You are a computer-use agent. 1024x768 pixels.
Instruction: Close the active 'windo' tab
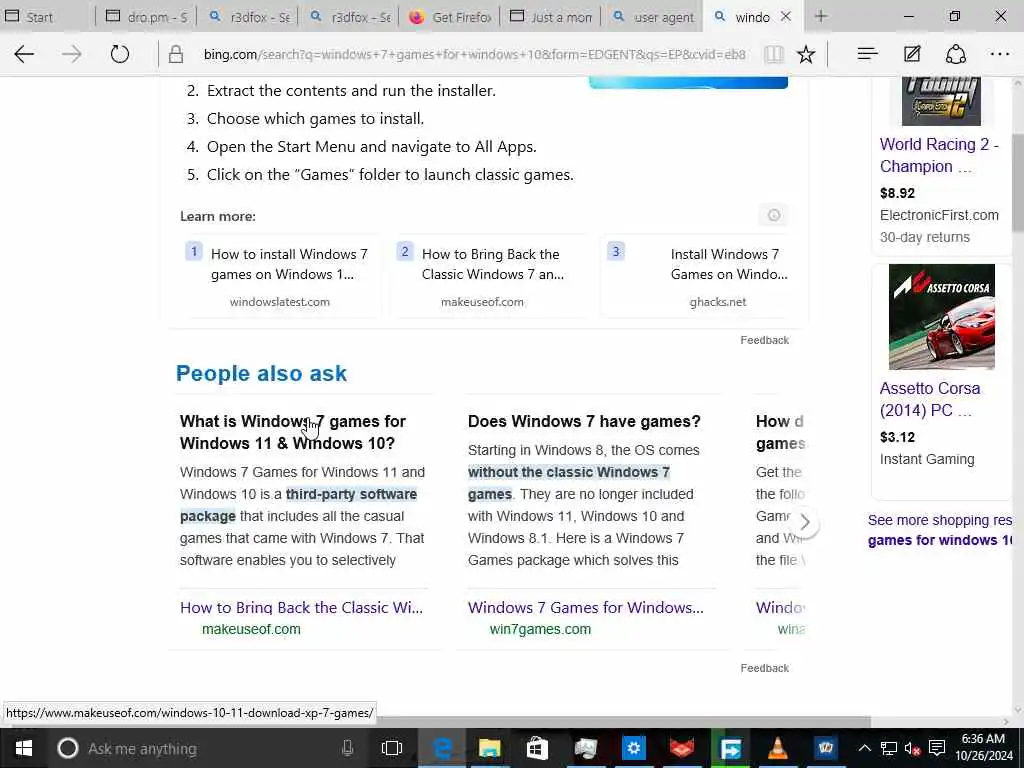point(786,16)
